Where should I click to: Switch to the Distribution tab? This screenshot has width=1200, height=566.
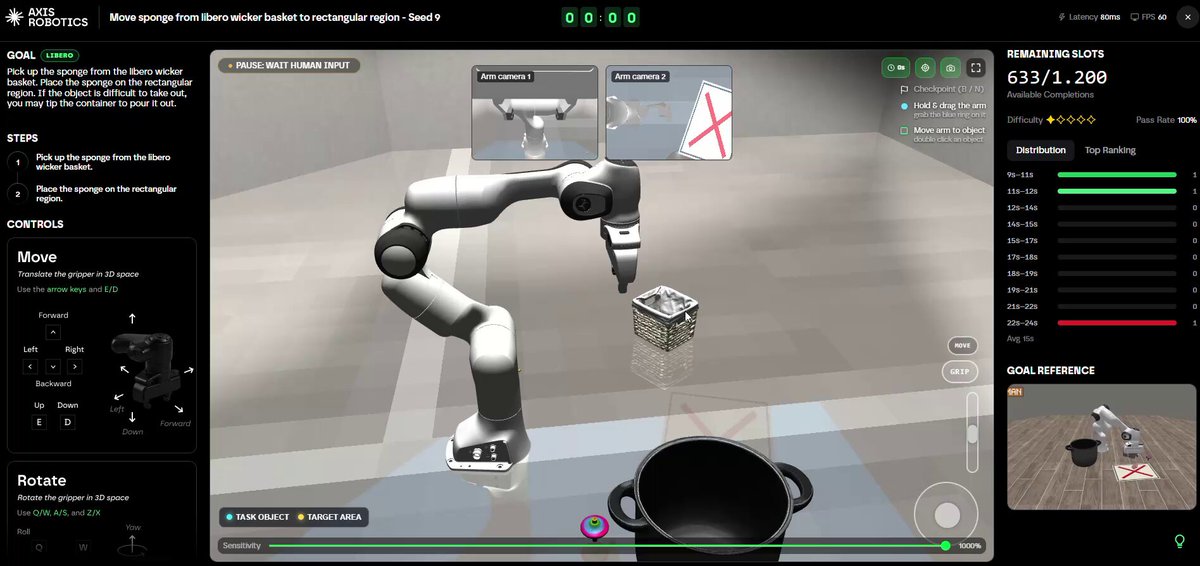coord(1041,150)
